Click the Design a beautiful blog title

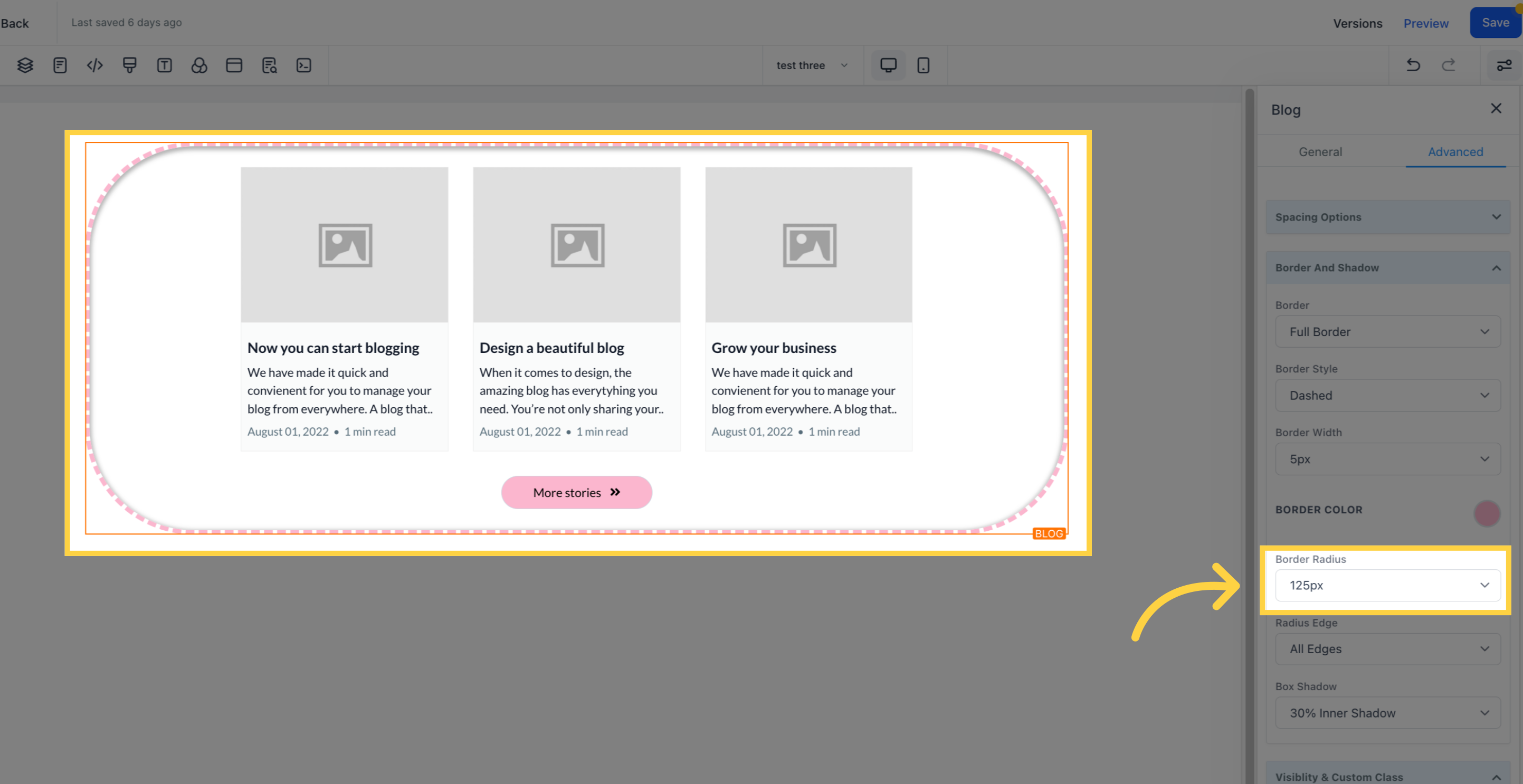click(x=551, y=348)
